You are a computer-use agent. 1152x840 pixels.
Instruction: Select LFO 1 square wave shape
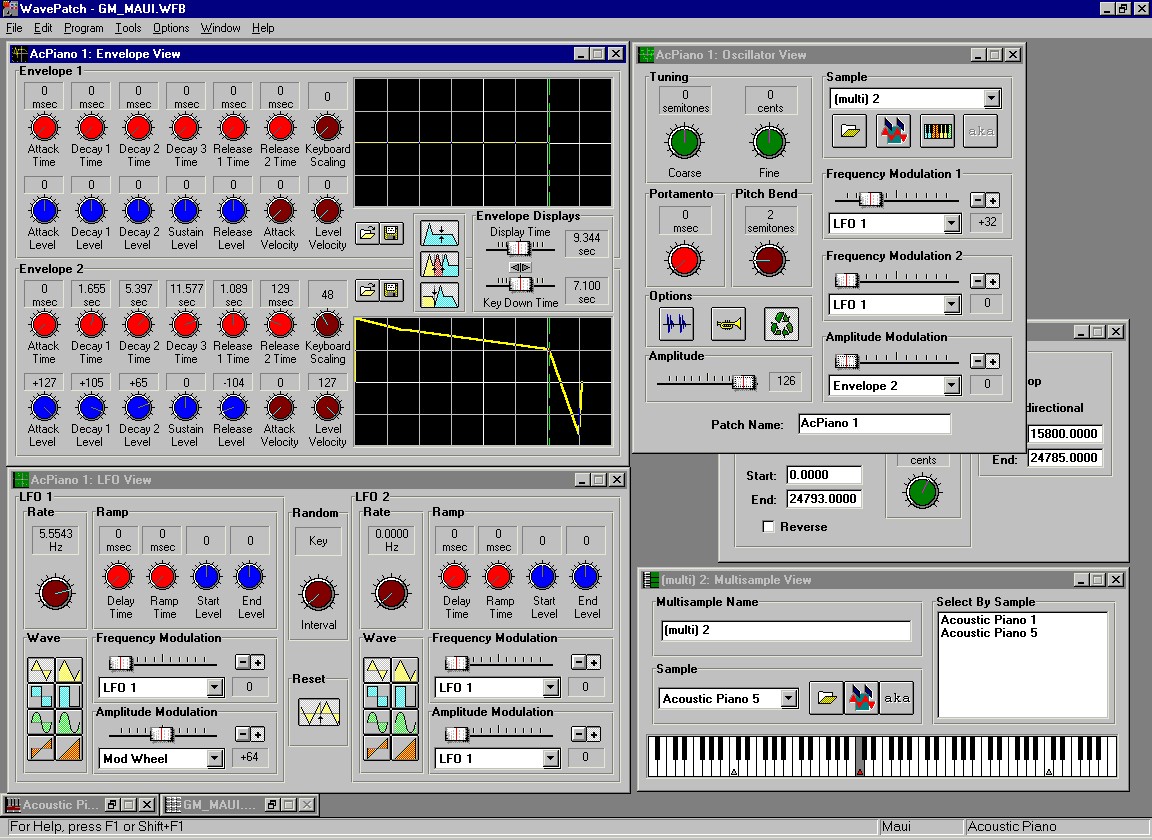pyautogui.click(x=41, y=696)
